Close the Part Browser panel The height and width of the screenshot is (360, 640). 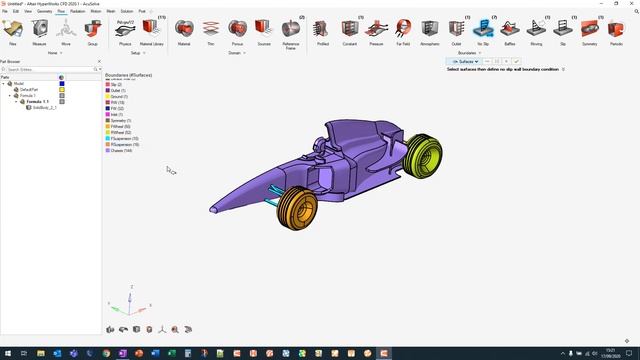pos(99,61)
